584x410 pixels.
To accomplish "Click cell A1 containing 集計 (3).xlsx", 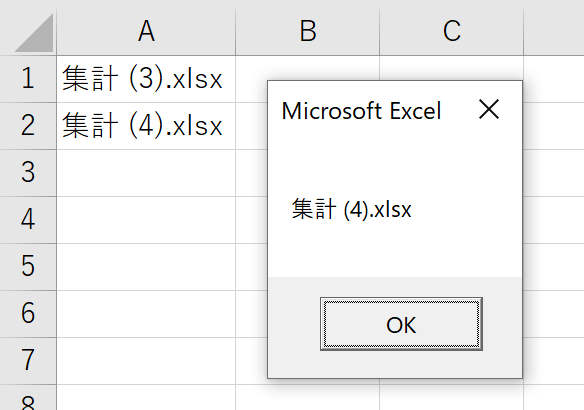I will click(x=146, y=79).
